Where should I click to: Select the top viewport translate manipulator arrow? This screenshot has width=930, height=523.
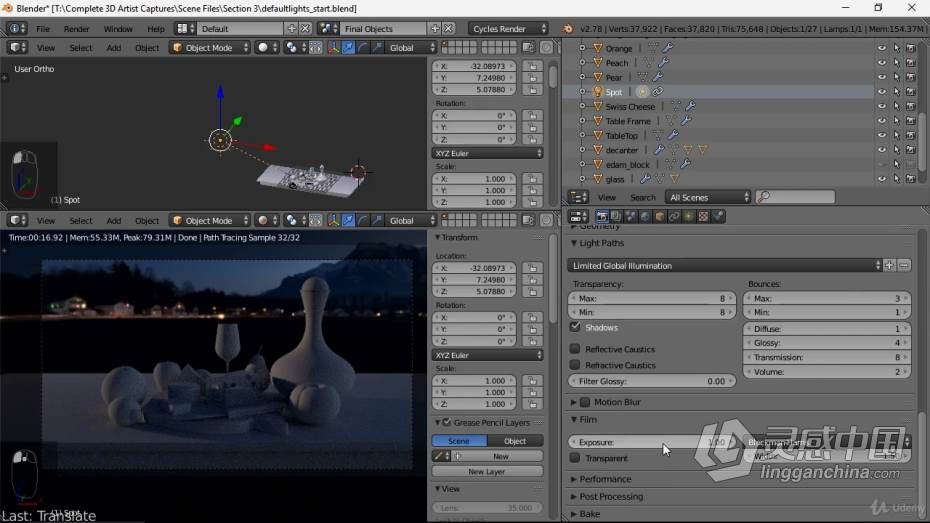[348, 47]
